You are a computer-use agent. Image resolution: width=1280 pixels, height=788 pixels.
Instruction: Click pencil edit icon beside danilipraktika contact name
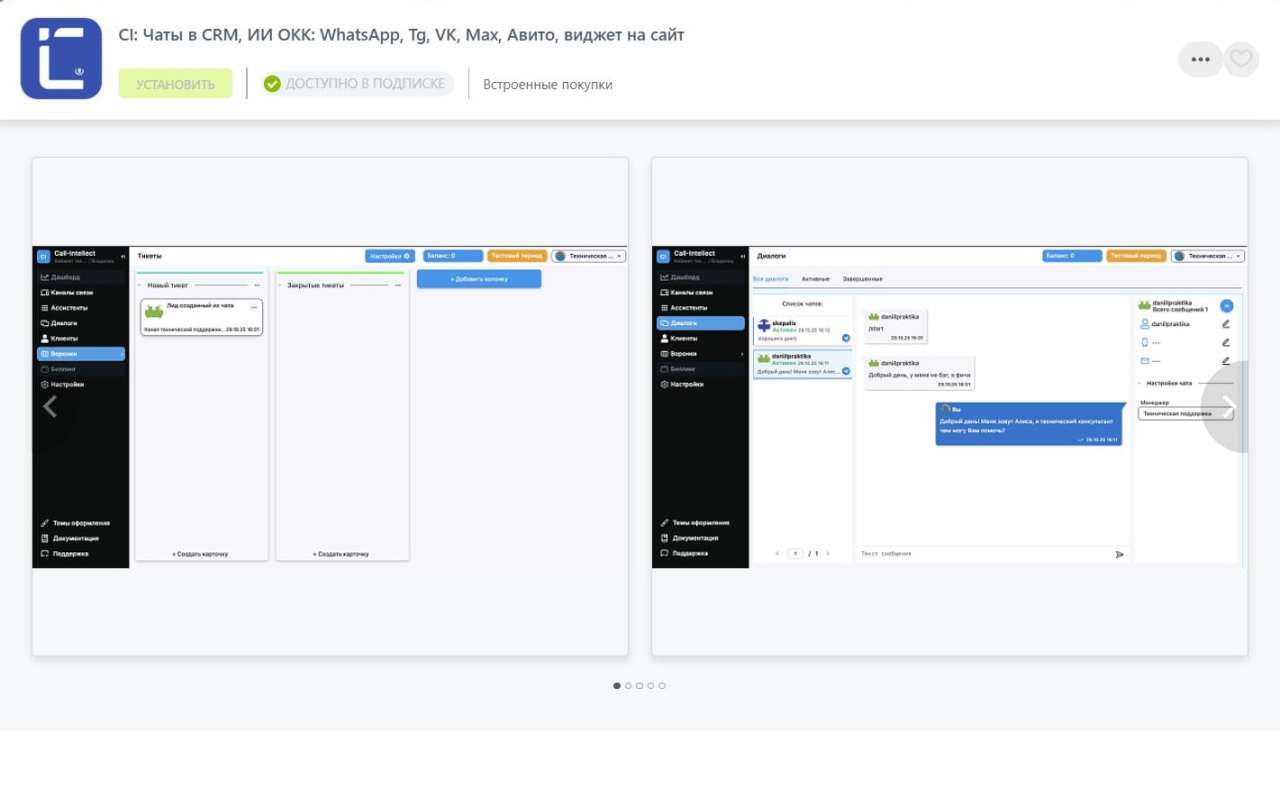pos(1226,324)
